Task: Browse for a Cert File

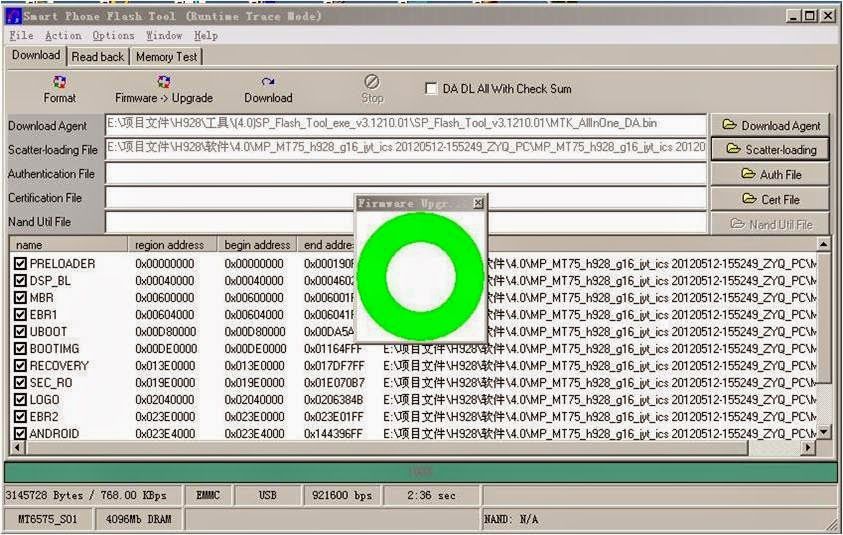Action: pyautogui.click(x=770, y=199)
